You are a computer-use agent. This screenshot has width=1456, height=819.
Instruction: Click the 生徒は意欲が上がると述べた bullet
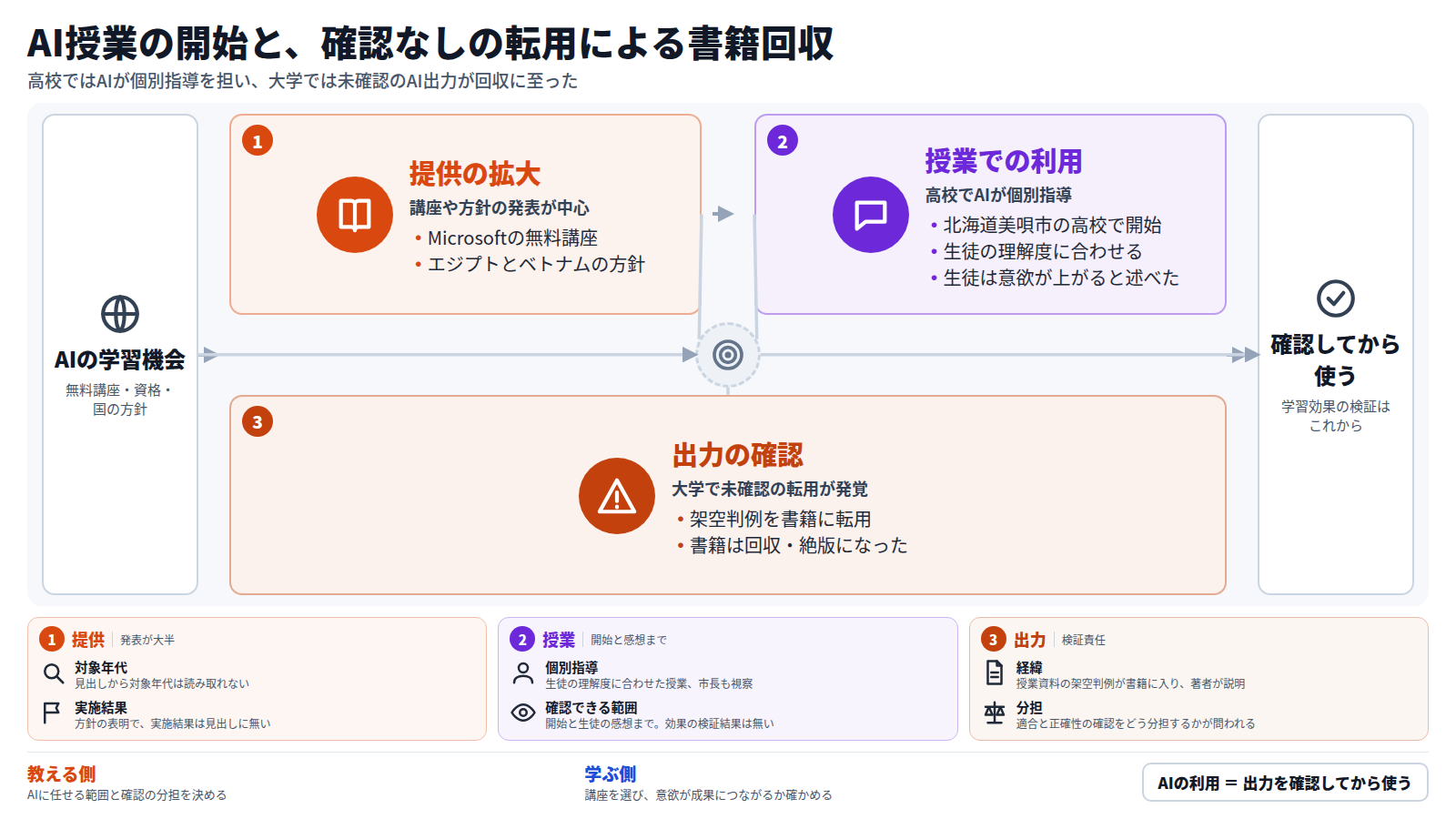1055,278
